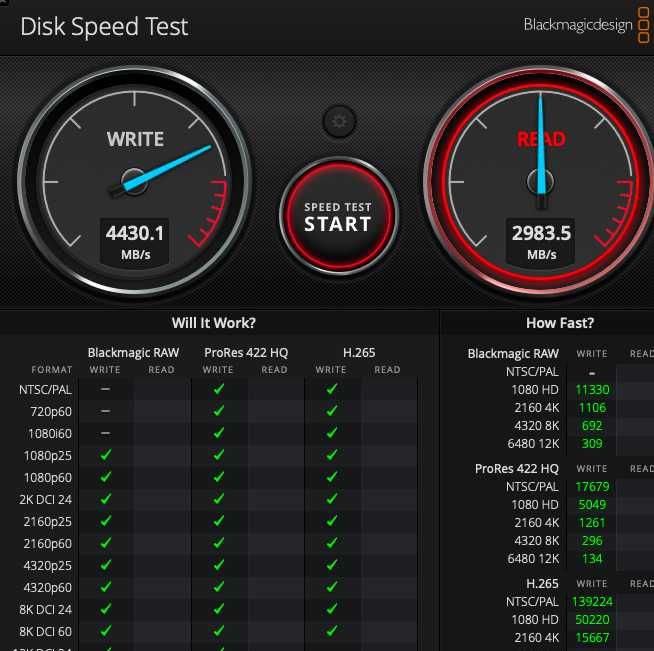Click the ProRes 2160 4K write value 1261
Viewport: 654px width, 651px height.
592,523
